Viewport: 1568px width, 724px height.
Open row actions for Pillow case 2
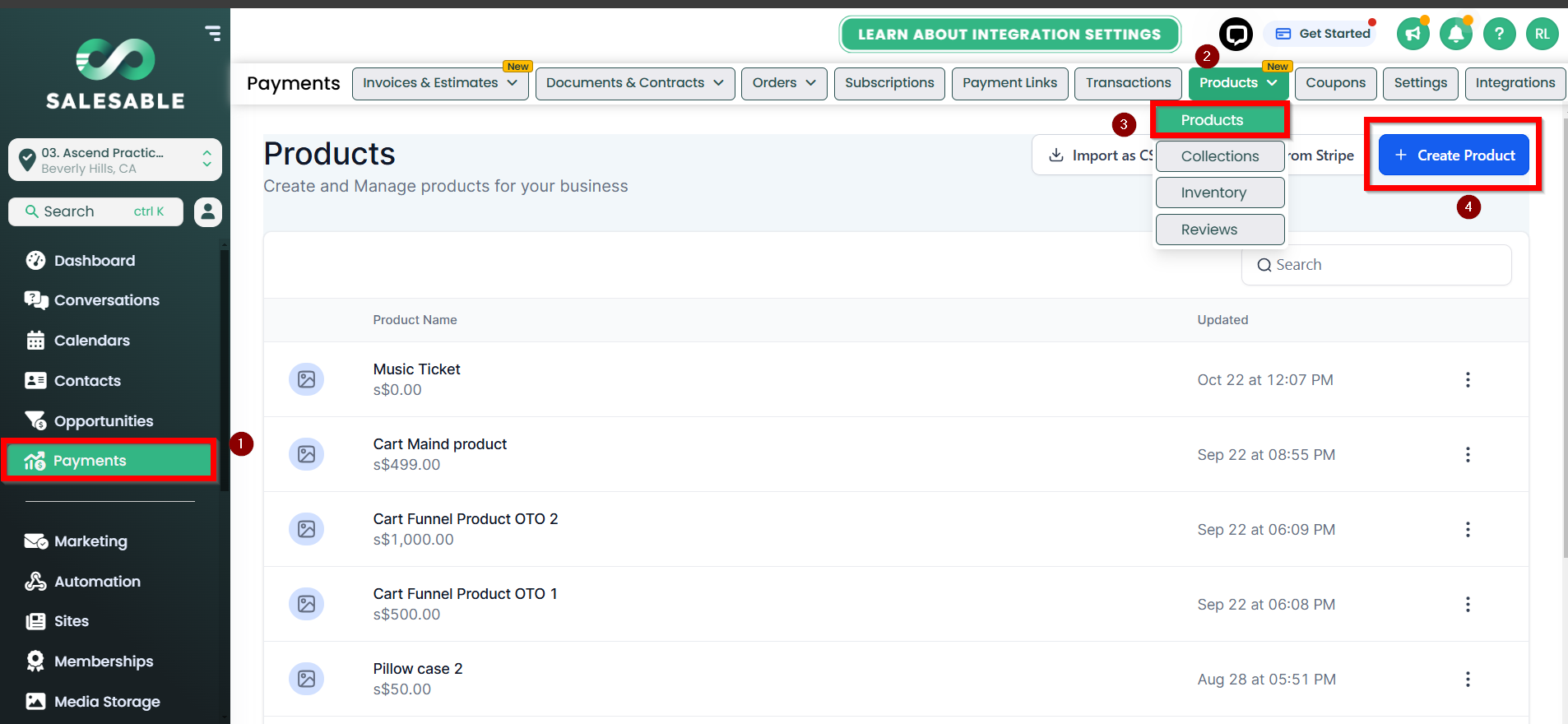coord(1468,679)
